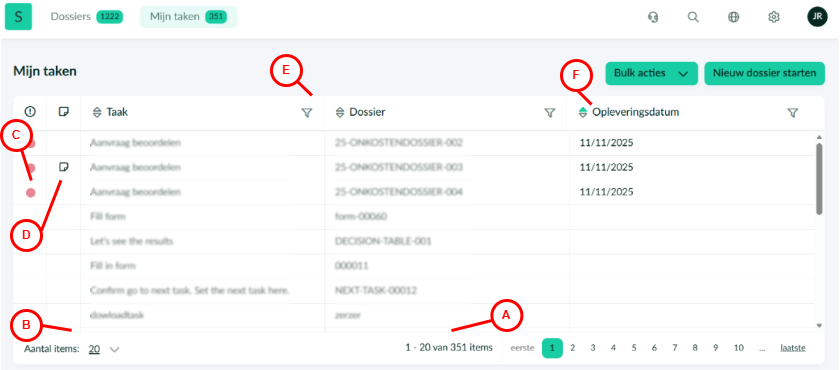840x370 pixels.
Task: Go to pagination page 5
Action: (634, 348)
